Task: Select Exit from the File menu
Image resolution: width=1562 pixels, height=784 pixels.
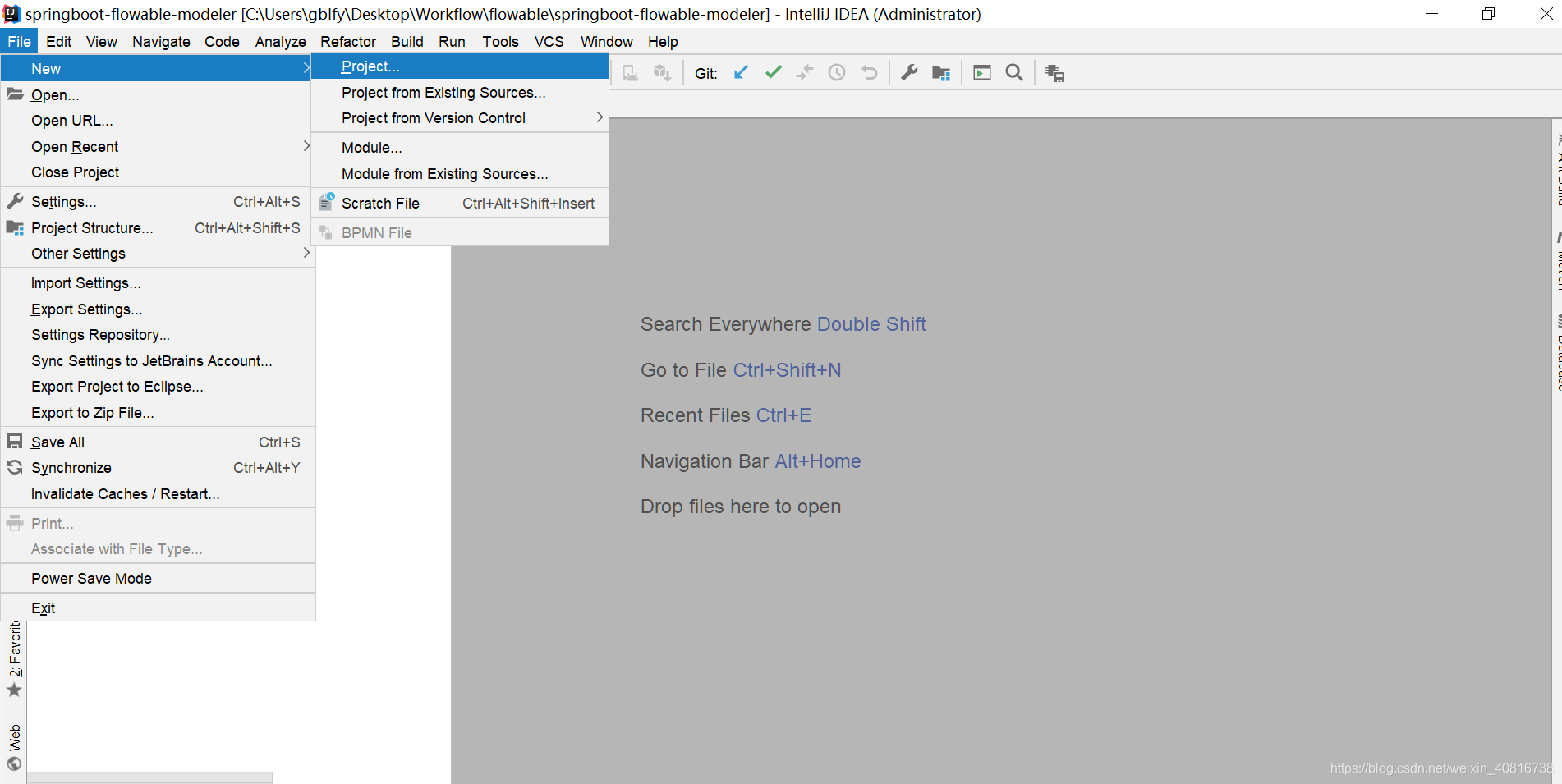Action: coord(158,608)
